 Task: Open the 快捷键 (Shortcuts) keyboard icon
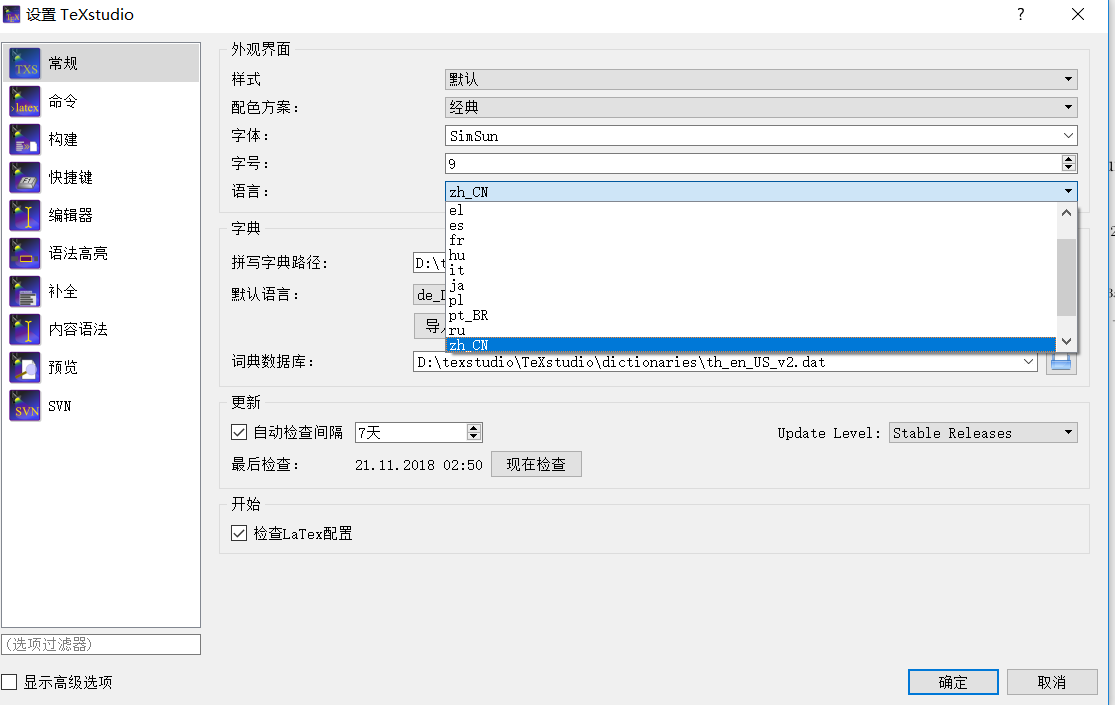[x=25, y=177]
